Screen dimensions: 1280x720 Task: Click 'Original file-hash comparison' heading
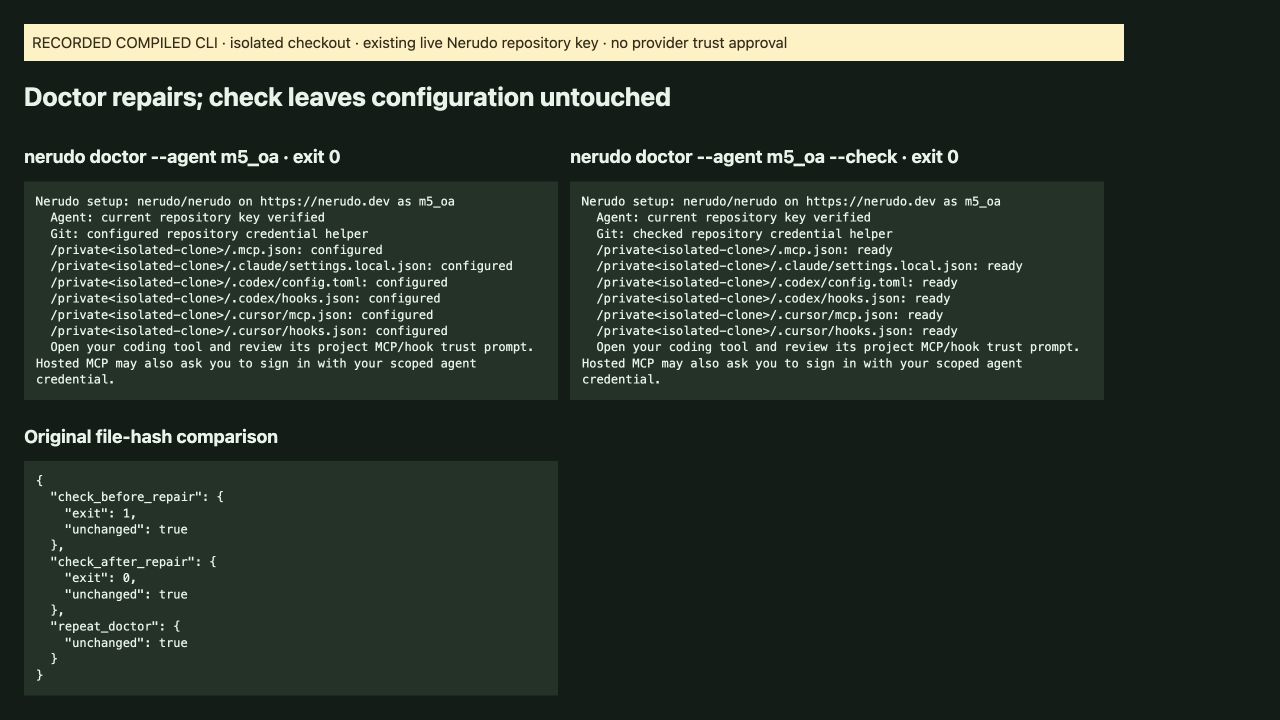pyautogui.click(x=151, y=437)
